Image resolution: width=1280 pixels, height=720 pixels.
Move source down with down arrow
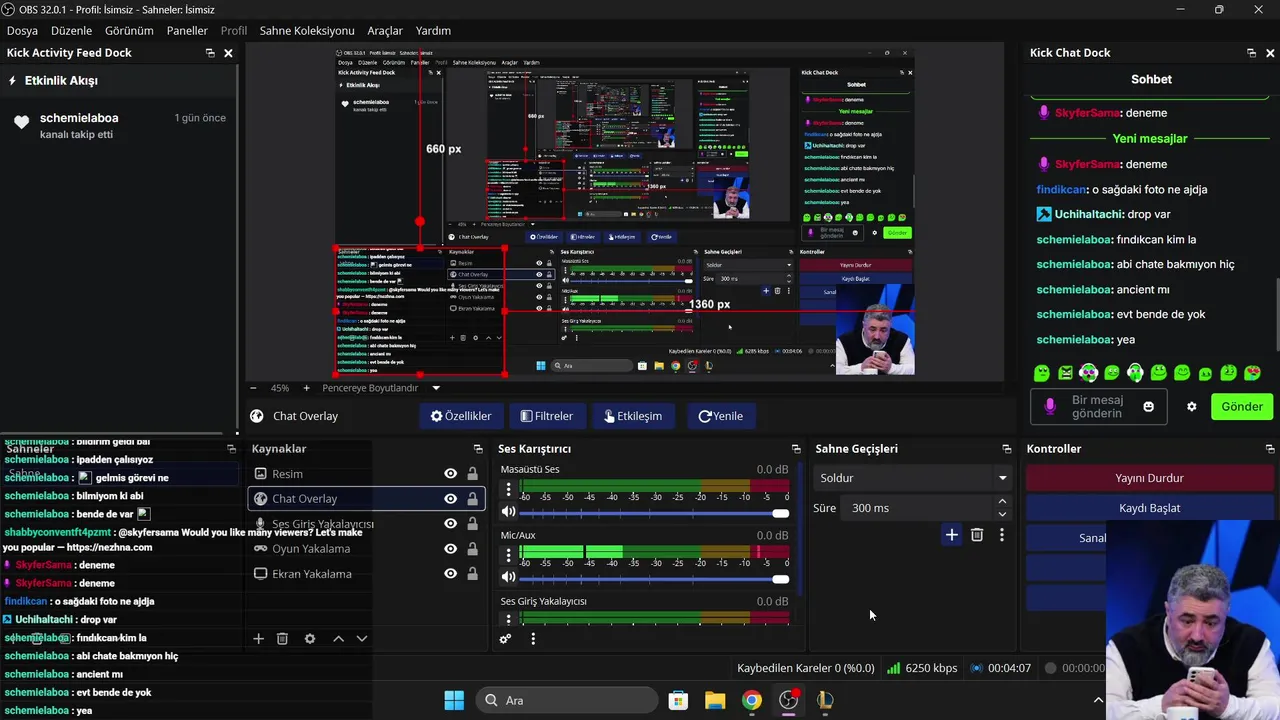pyautogui.click(x=362, y=639)
